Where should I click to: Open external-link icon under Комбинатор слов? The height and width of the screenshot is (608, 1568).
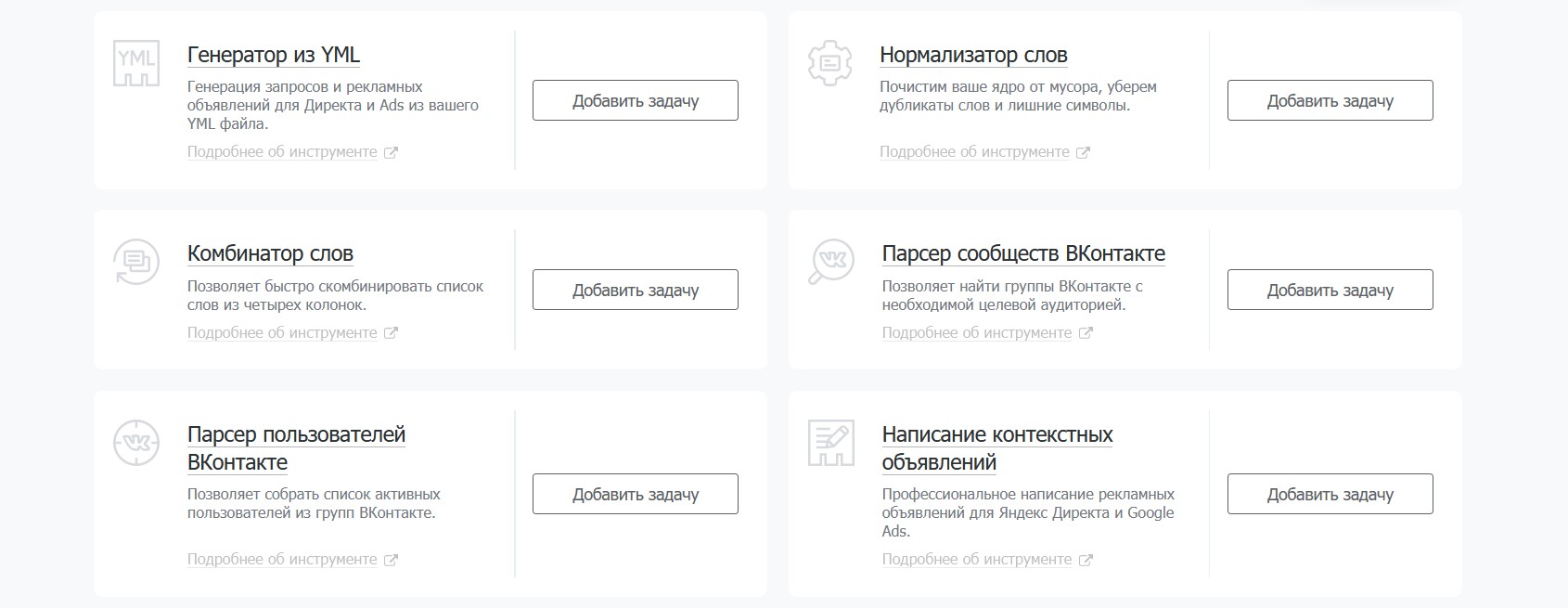pos(392,333)
